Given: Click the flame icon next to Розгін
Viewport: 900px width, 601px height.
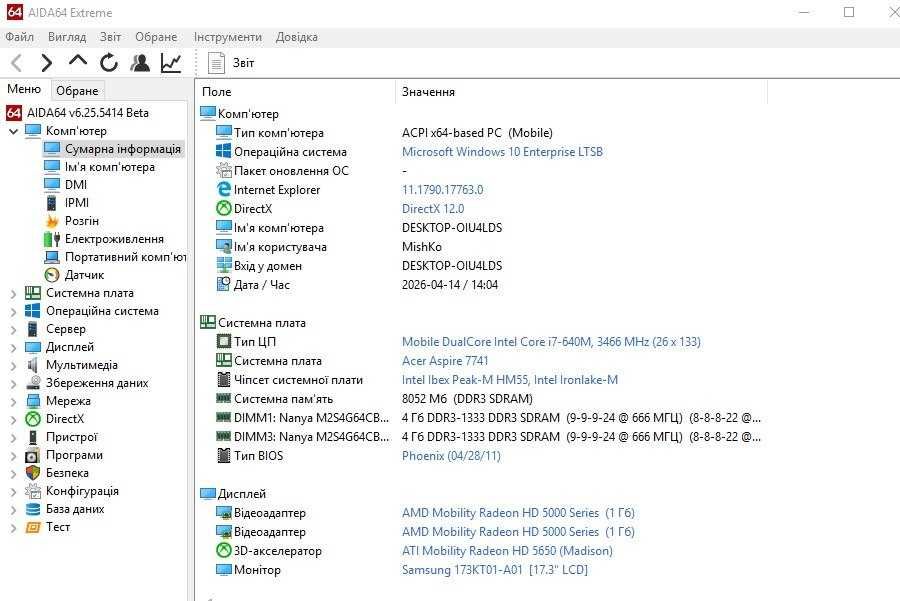Looking at the screenshot, I should [52, 221].
